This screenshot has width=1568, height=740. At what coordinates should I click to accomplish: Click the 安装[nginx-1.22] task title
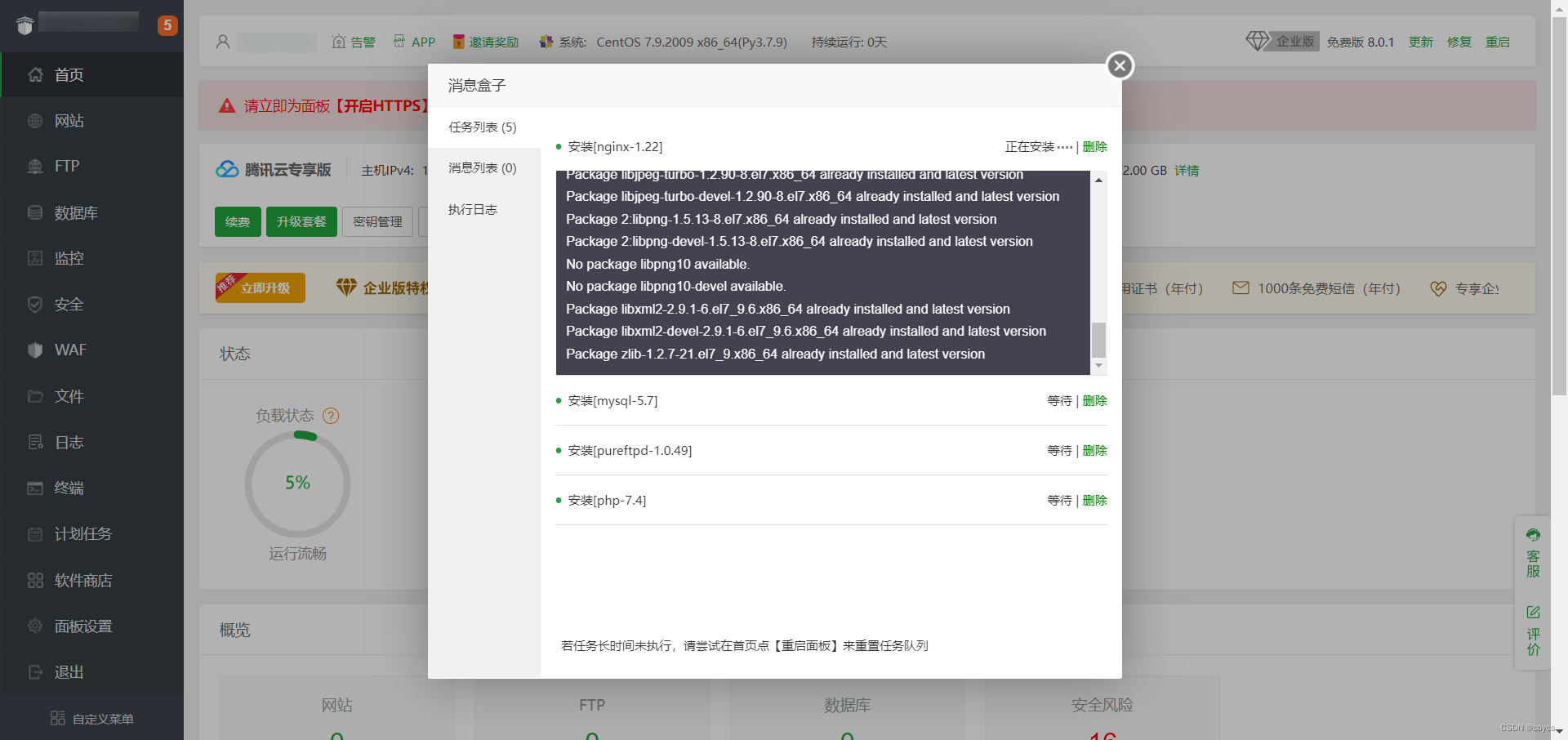tap(615, 147)
